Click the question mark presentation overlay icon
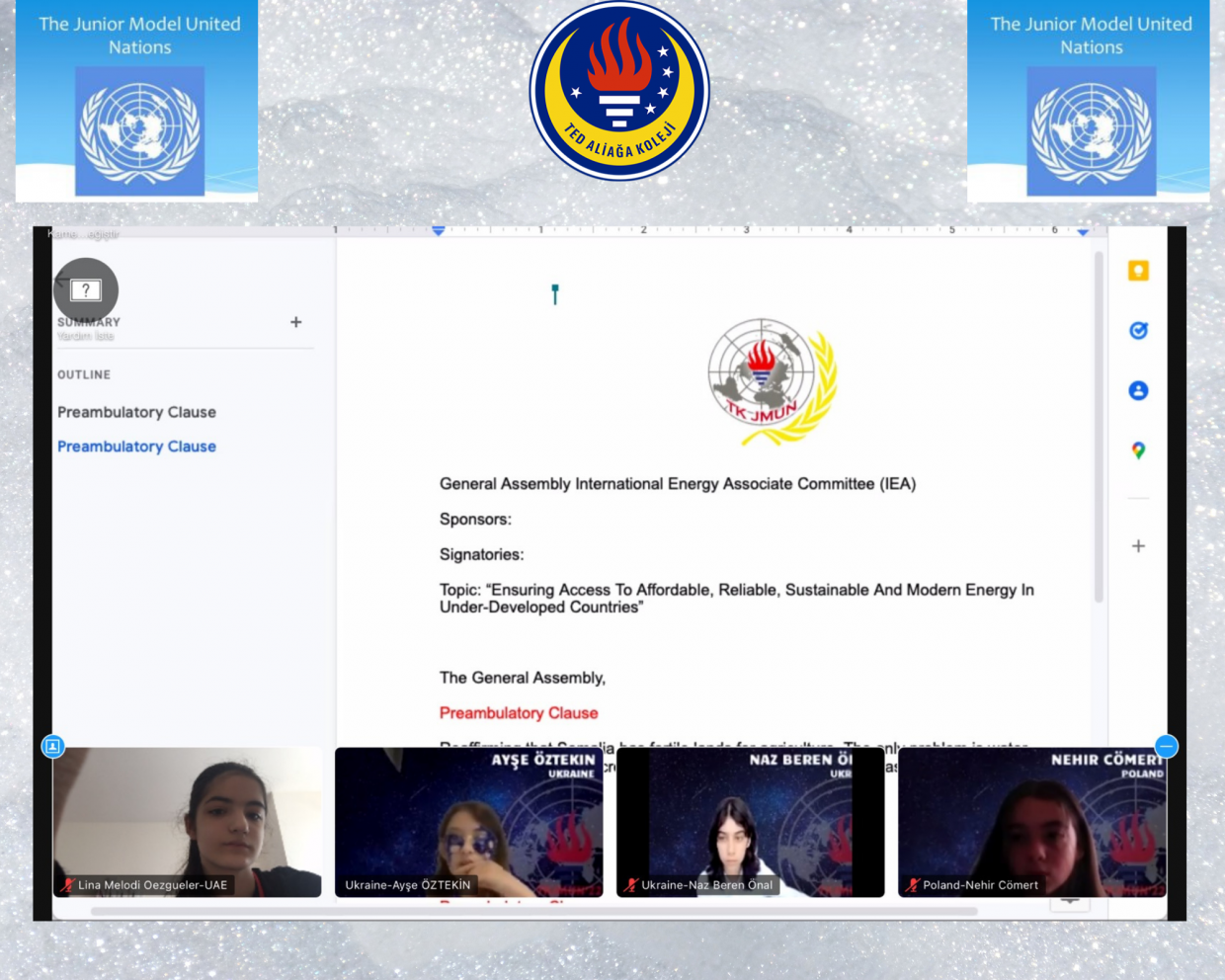 (x=86, y=289)
